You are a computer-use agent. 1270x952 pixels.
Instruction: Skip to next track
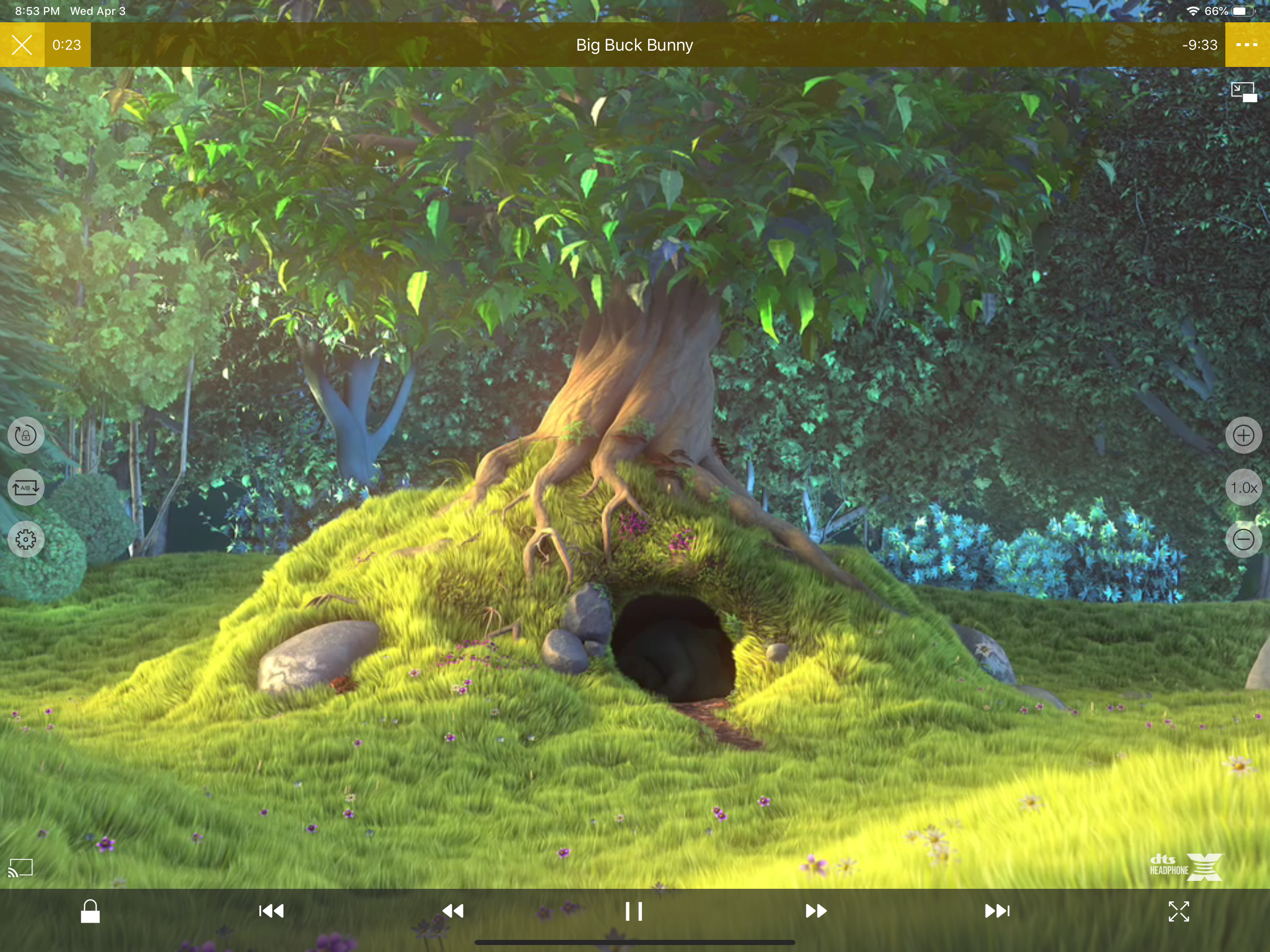pyautogui.click(x=997, y=911)
